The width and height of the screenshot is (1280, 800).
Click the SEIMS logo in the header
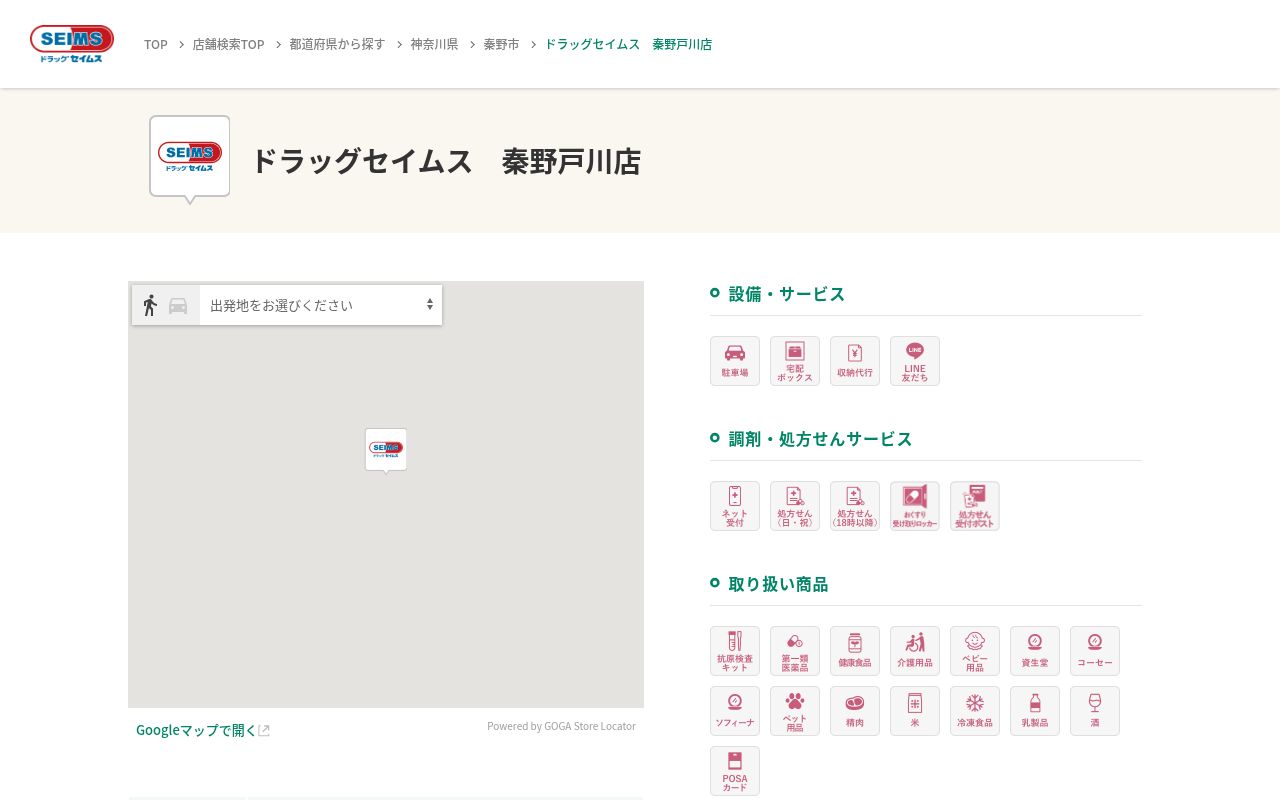coord(72,44)
